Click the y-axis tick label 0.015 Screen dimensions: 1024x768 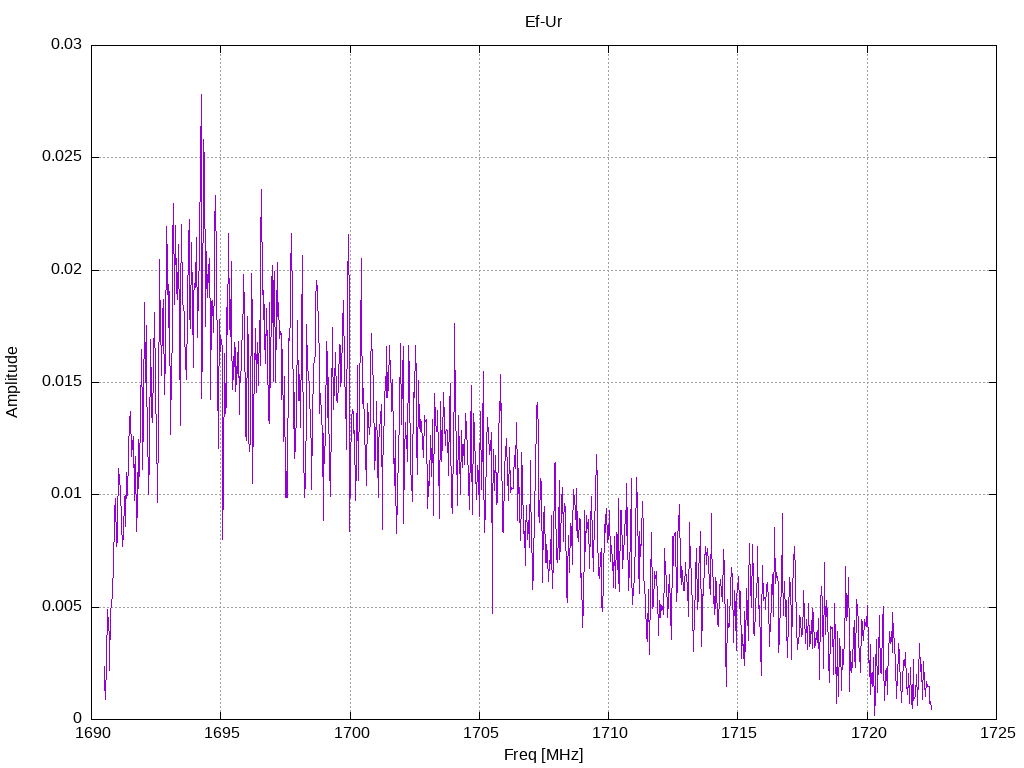[62, 381]
